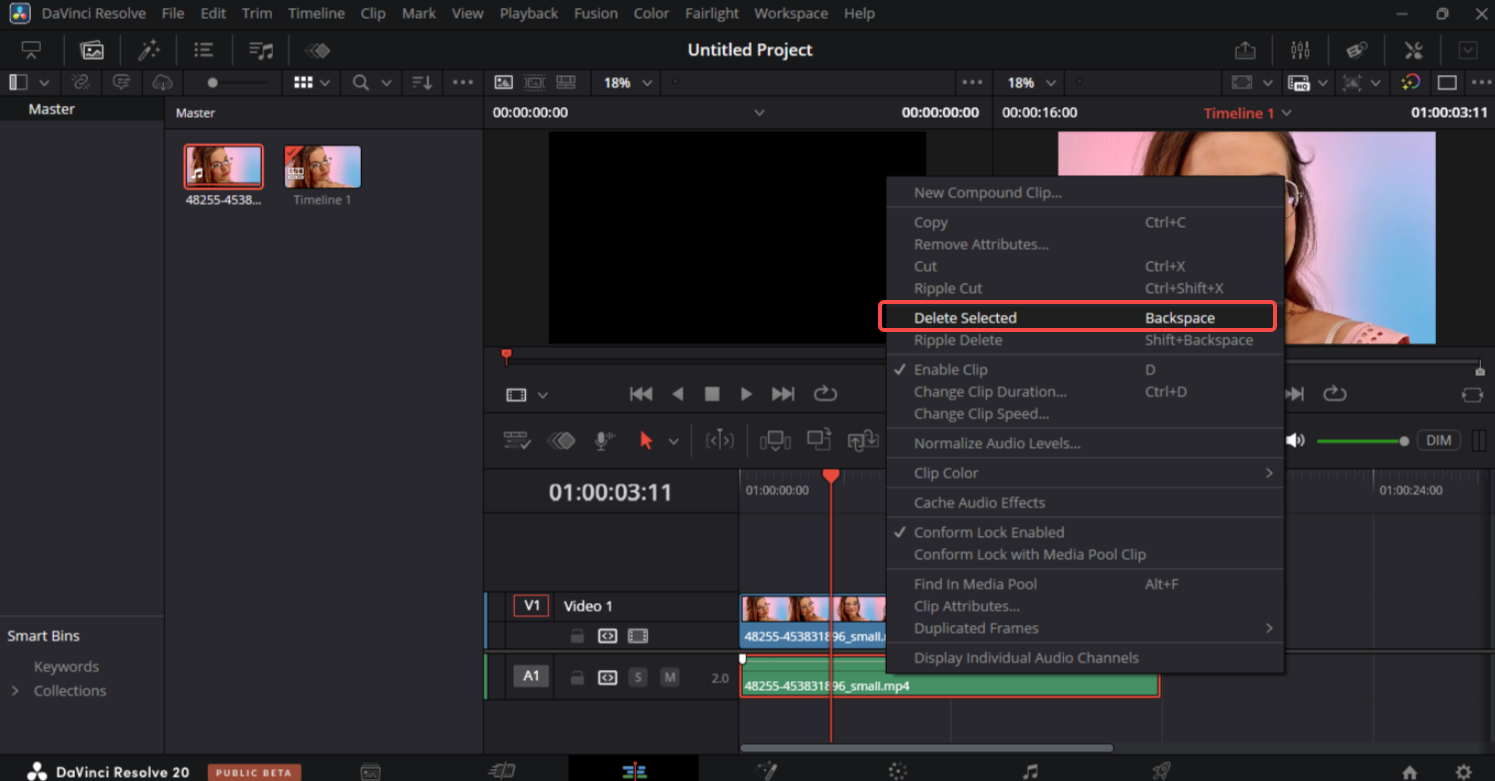Open the Fusion menu
This screenshot has height=781, width=1495.
596,14
